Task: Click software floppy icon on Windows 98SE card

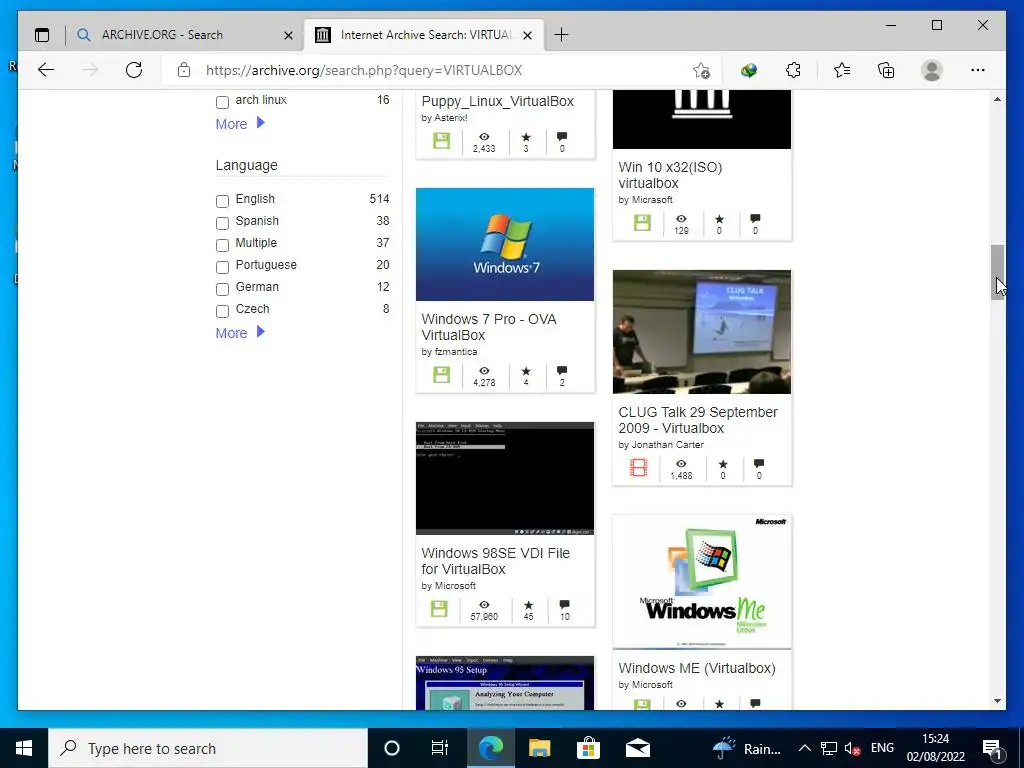Action: [x=440, y=609]
